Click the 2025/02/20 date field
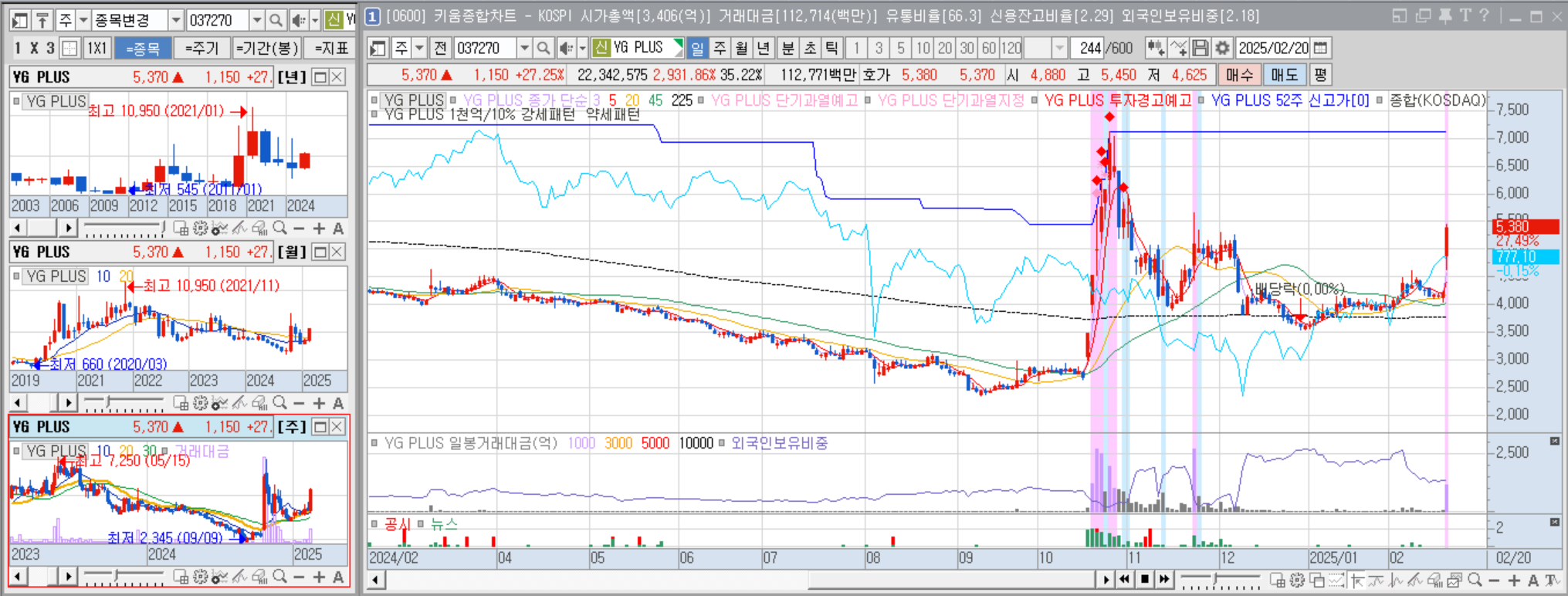The image size is (1568, 596). 1273,48
